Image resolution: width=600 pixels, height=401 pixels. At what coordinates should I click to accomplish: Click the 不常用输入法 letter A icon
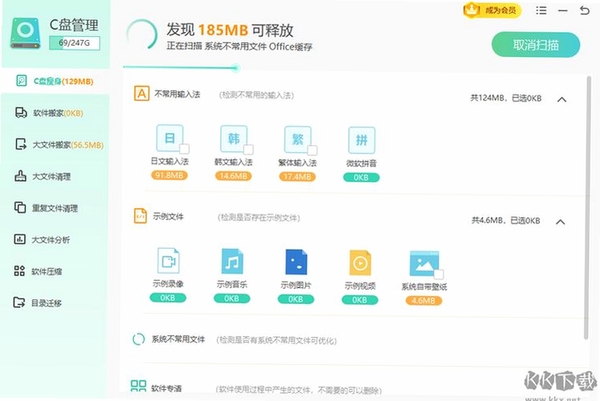click(x=142, y=93)
